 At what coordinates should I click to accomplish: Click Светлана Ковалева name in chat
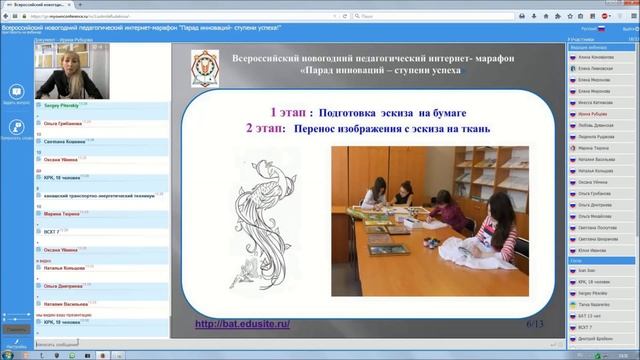[x=64, y=142]
